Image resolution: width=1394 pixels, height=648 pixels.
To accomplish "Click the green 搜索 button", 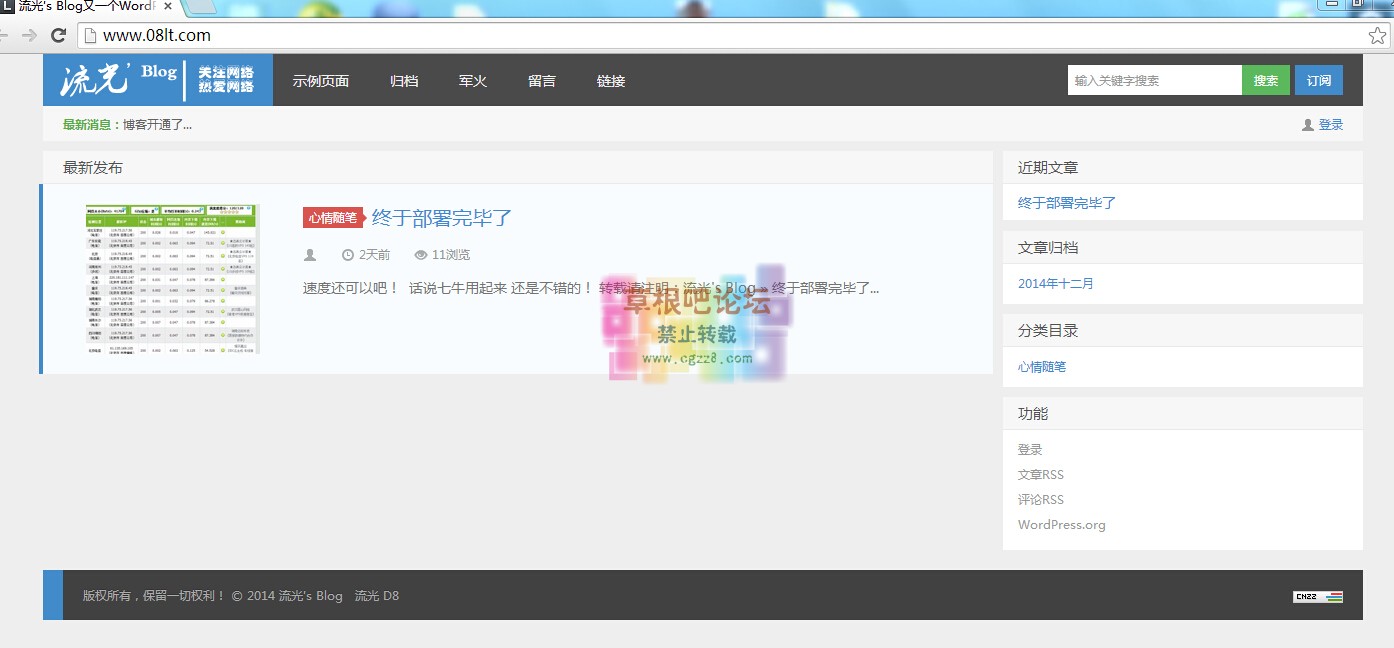I will click(1265, 80).
